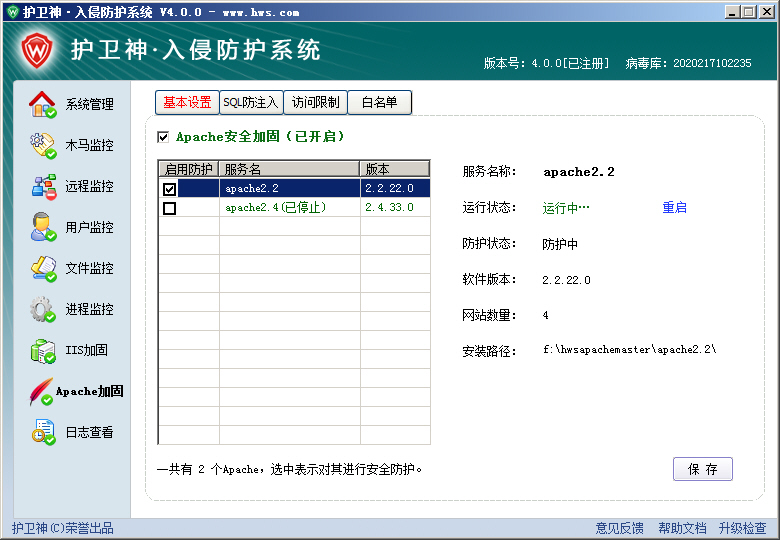Minimize the 护卫神 window
The width and height of the screenshot is (780, 540).
click(731, 11)
